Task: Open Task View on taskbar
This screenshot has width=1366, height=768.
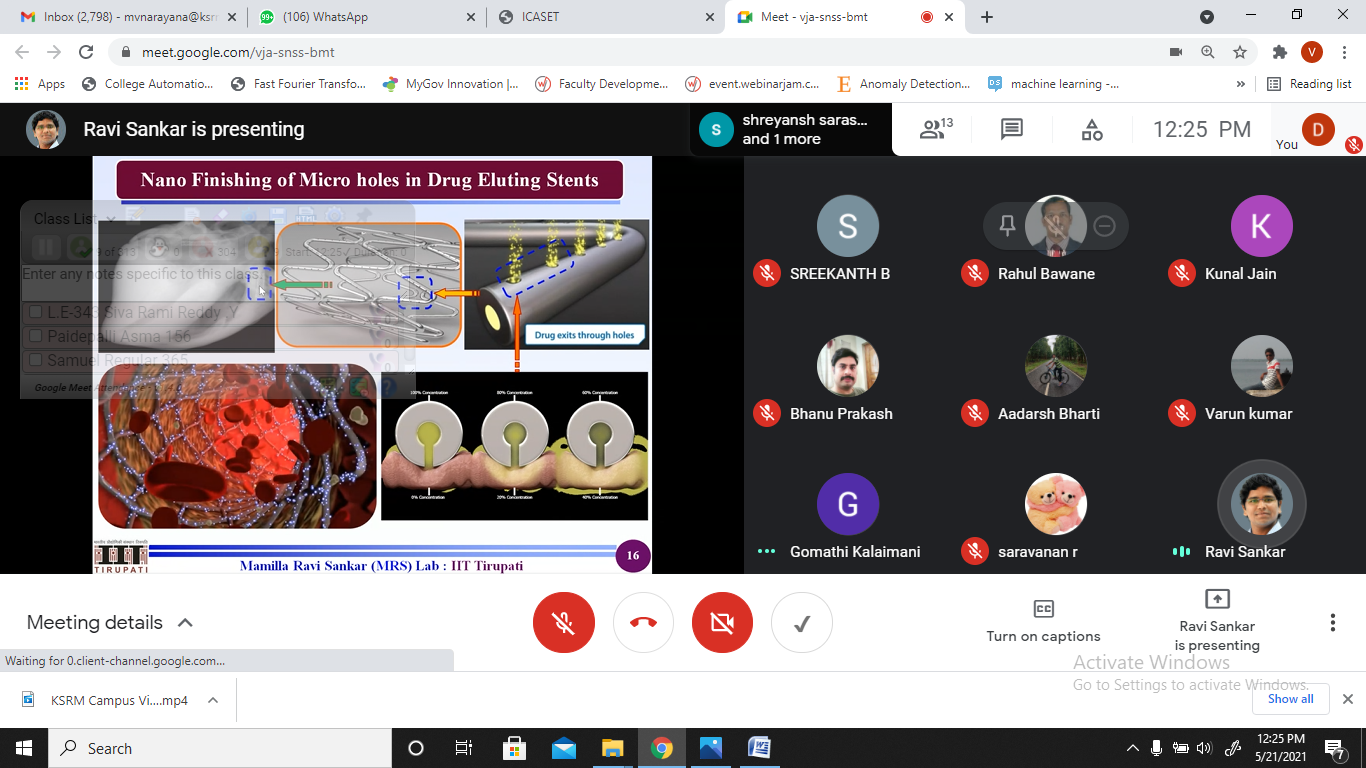Action: click(x=464, y=748)
